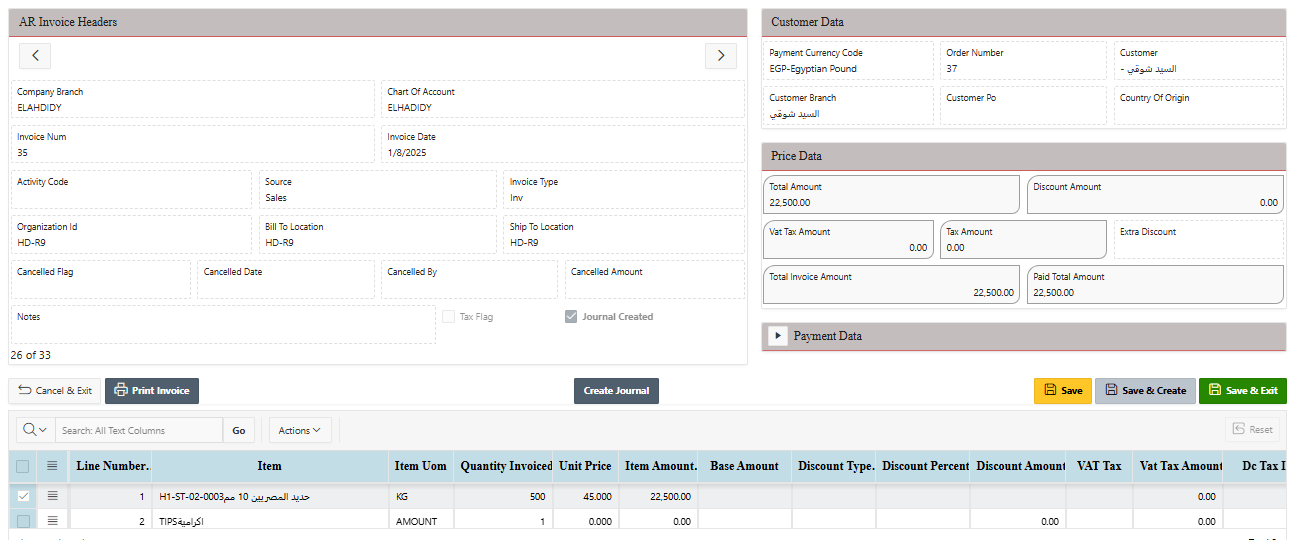The width and height of the screenshot is (1299, 540).
Task: Click the Base Amount column header
Action: pos(744,466)
